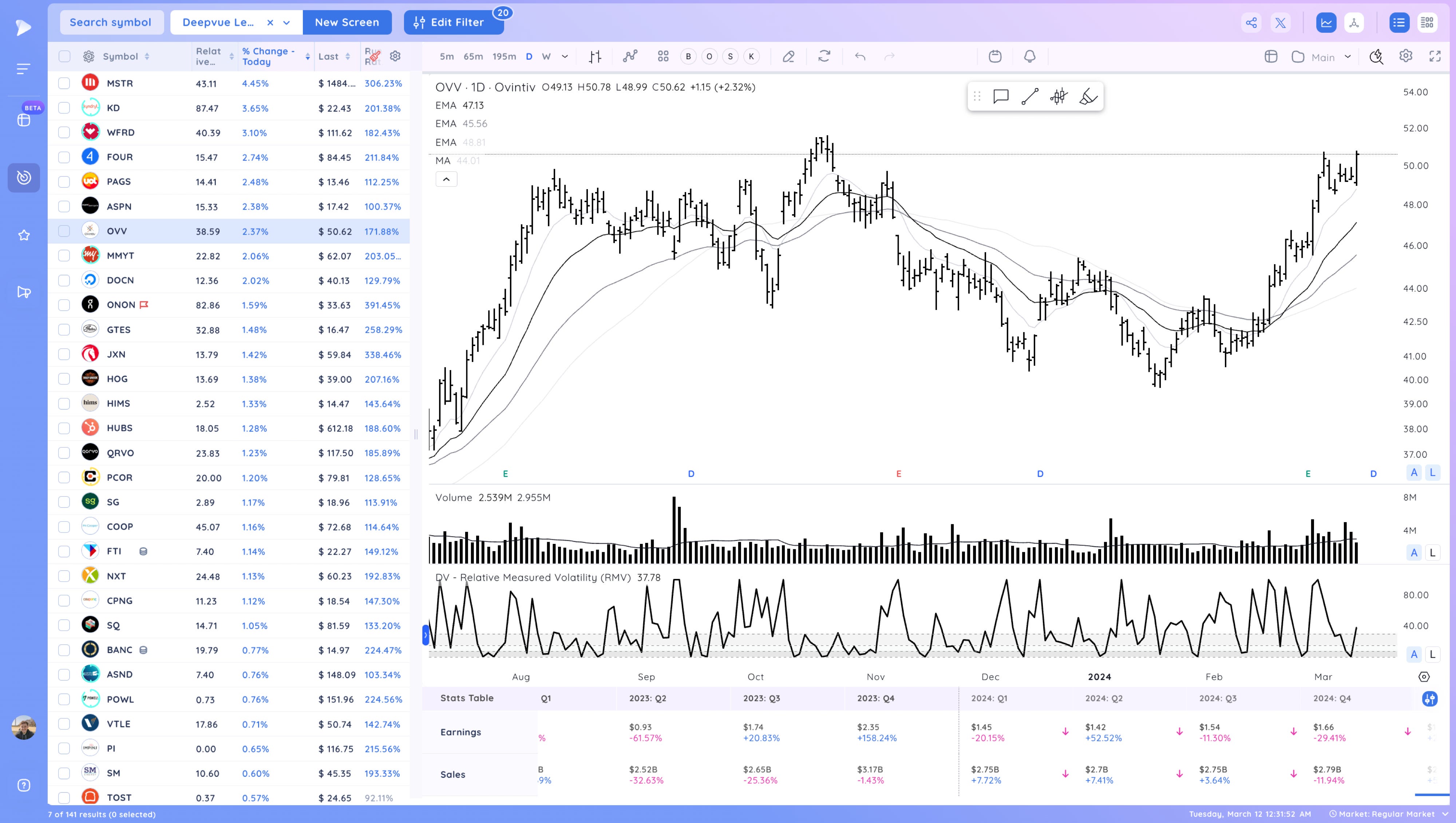The height and width of the screenshot is (823, 1456).
Task: Click the New Screen button
Action: coord(347,23)
